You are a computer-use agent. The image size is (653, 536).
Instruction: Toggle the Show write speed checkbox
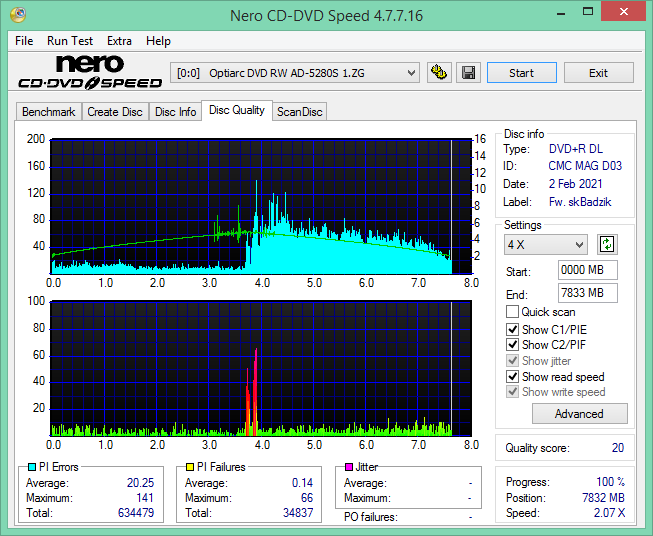point(512,392)
